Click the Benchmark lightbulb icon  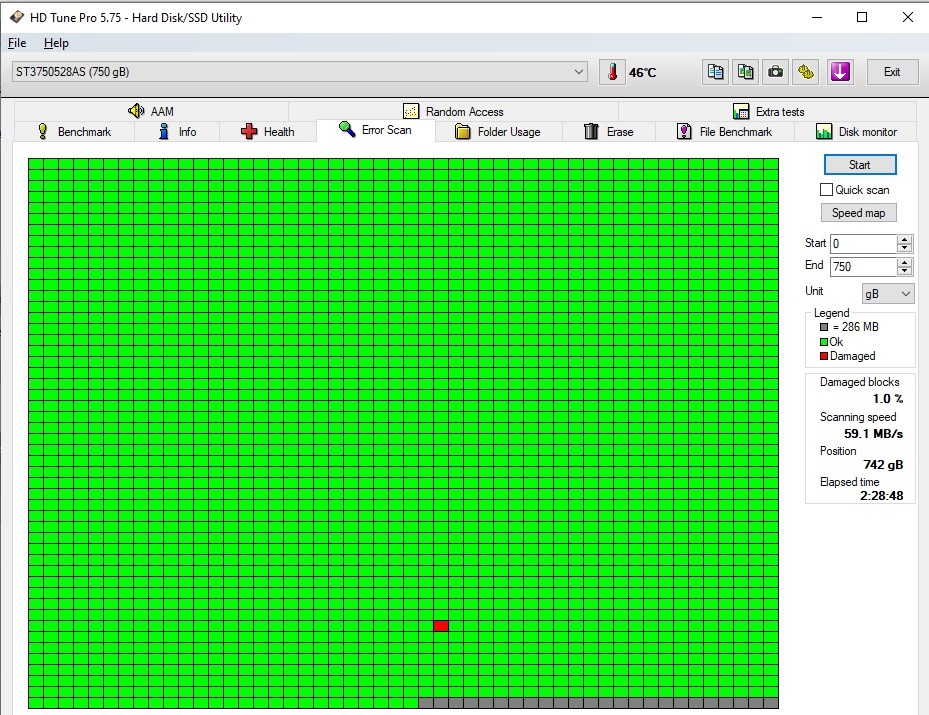click(x=43, y=131)
